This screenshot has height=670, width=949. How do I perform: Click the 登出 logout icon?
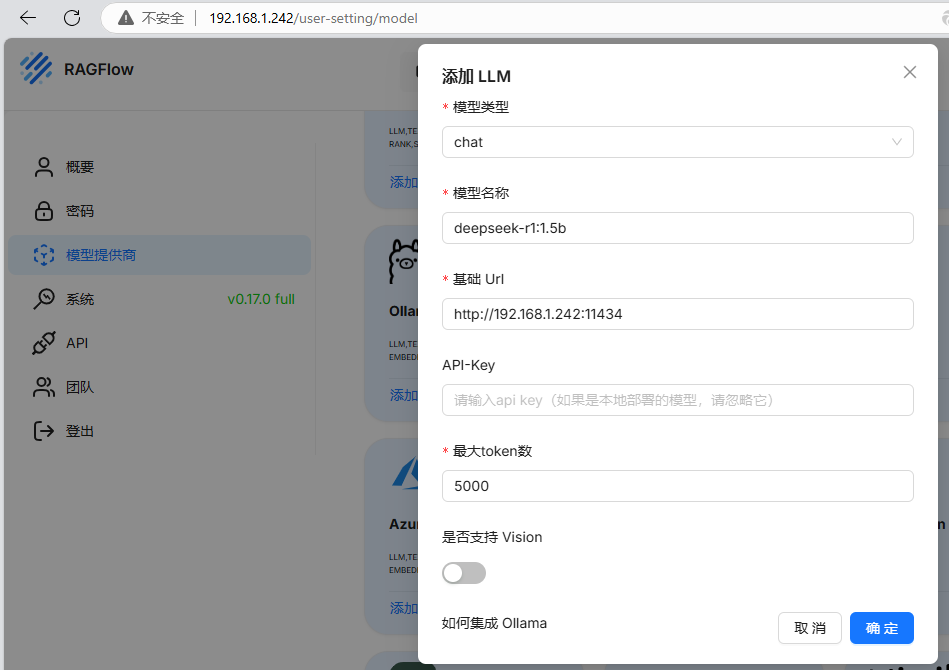[x=43, y=431]
